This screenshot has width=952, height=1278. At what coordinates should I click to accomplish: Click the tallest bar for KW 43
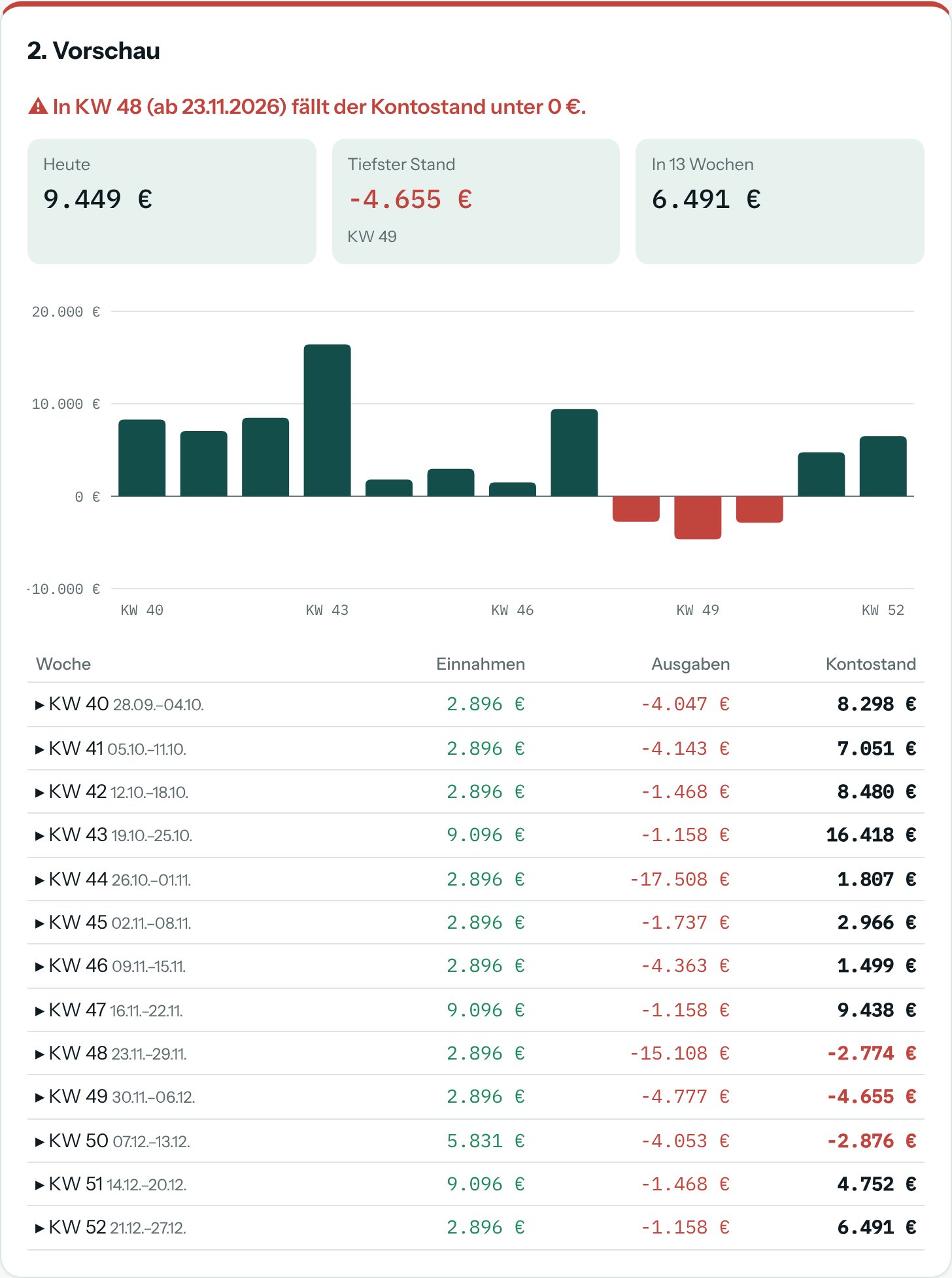[x=327, y=420]
